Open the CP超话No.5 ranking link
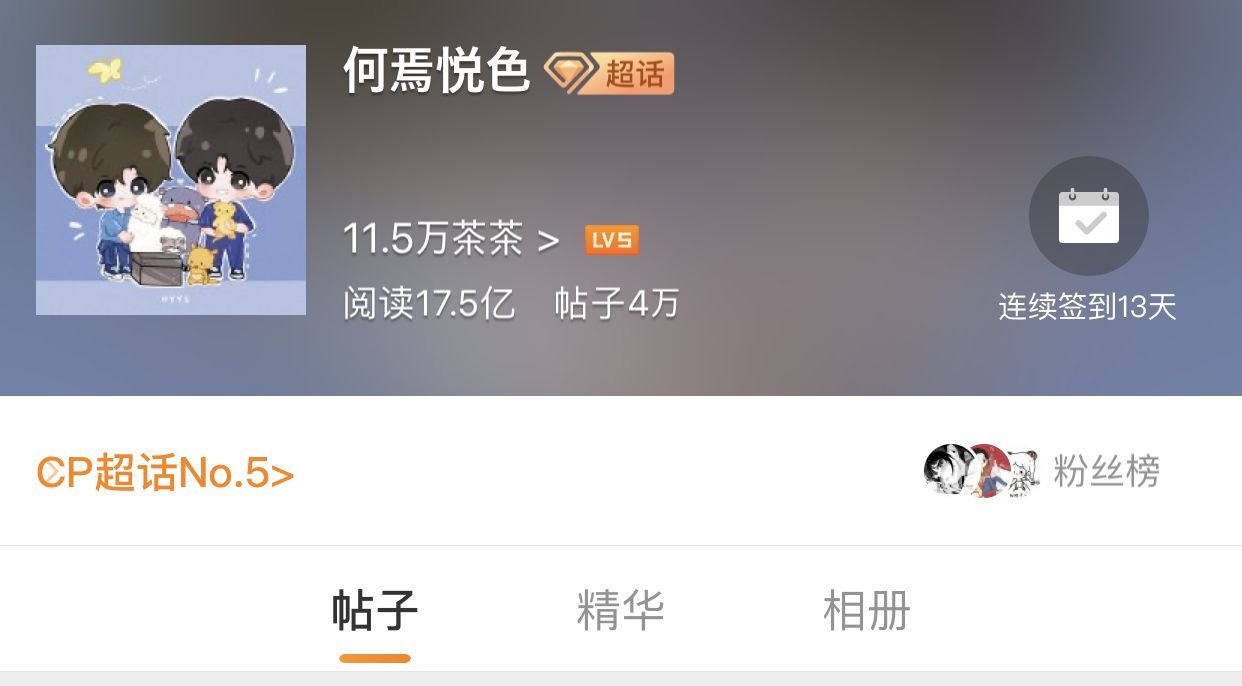This screenshot has height=686, width=1242. pos(165,473)
